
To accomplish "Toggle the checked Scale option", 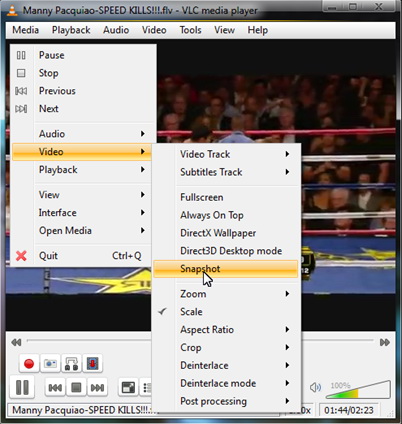I will tap(225, 312).
